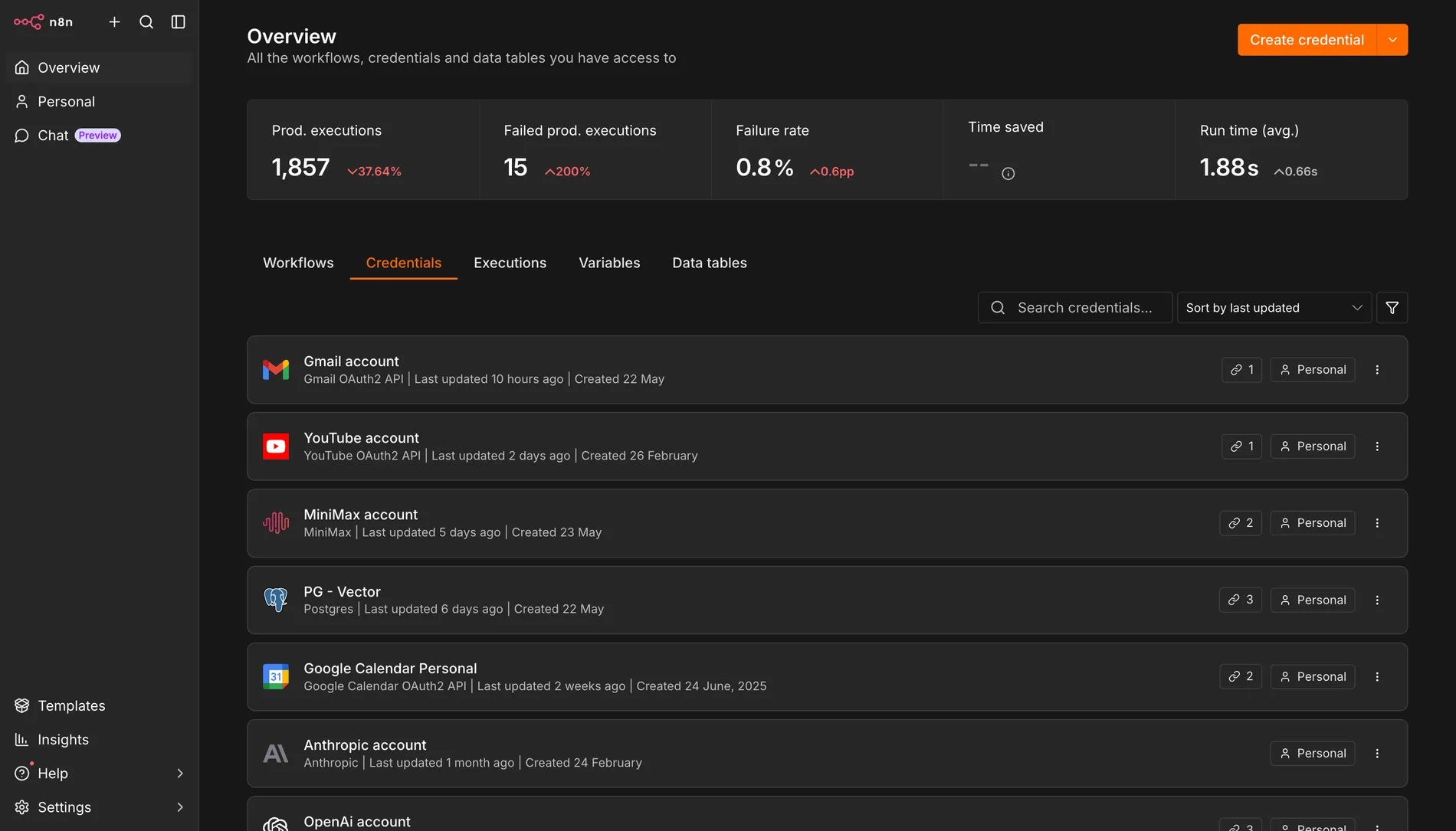
Task: Open the time saved info icon
Action: pyautogui.click(x=1008, y=174)
